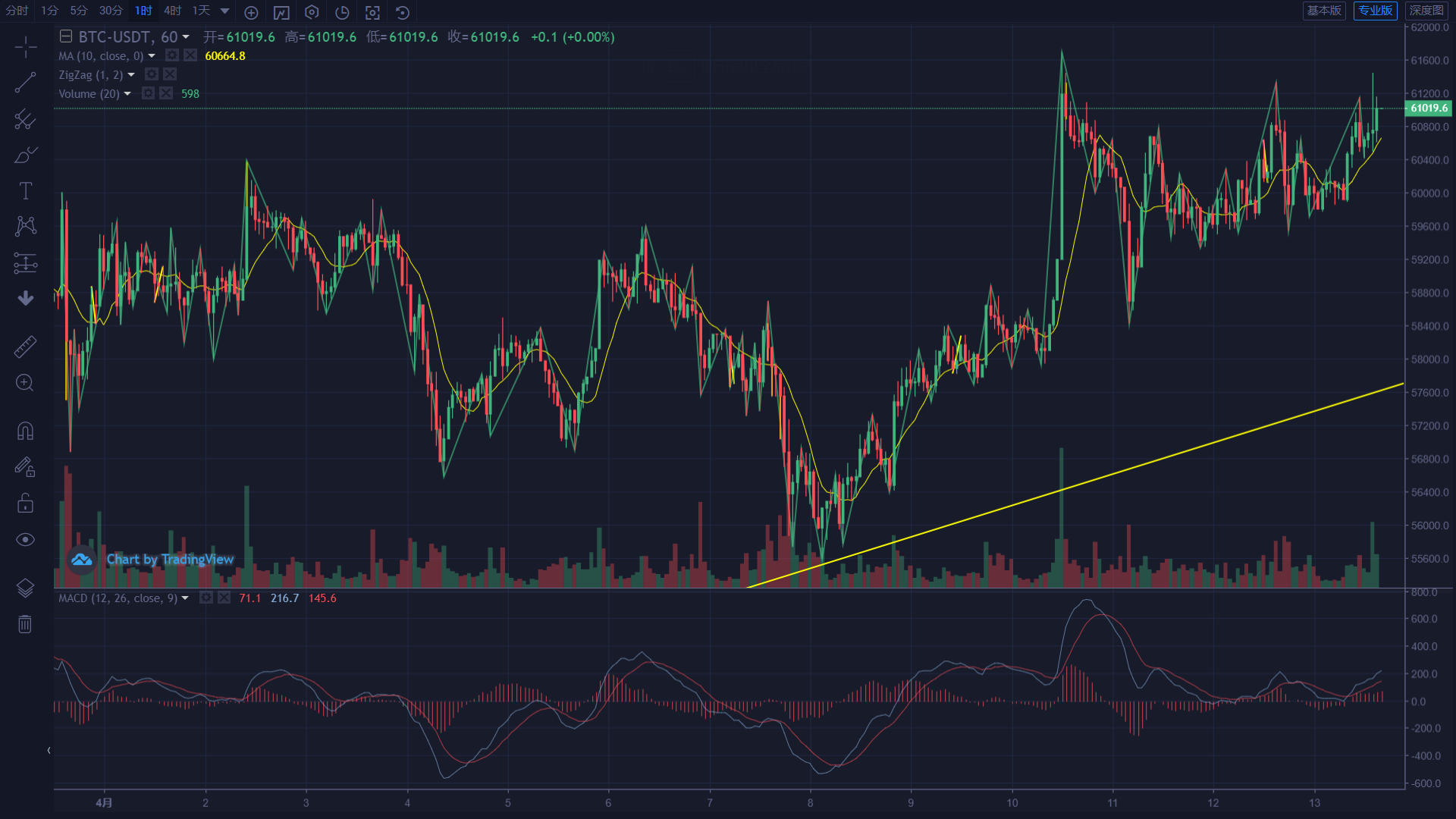Screen dimensions: 1456x819
Task: Click the clock pie icon in top toolbar
Action: [x=342, y=12]
